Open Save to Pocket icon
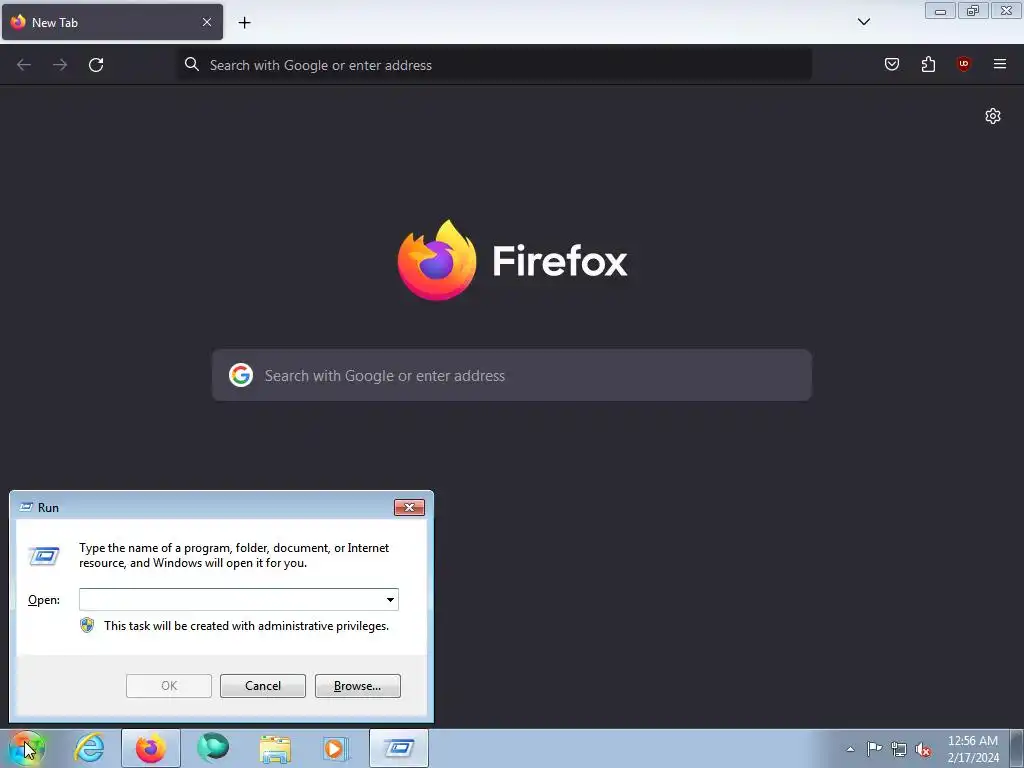The image size is (1024, 768). coord(891,64)
